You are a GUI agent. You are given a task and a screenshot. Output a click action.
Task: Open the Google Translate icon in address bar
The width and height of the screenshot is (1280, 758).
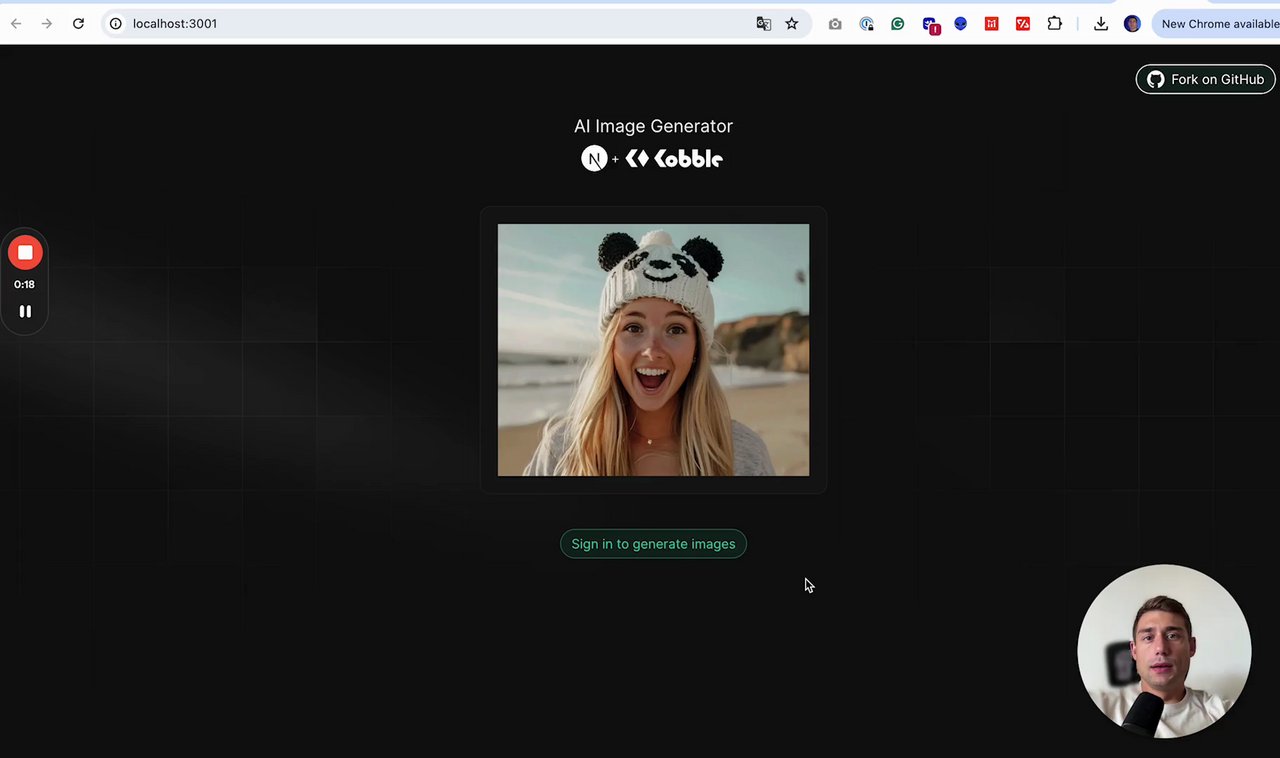(764, 24)
